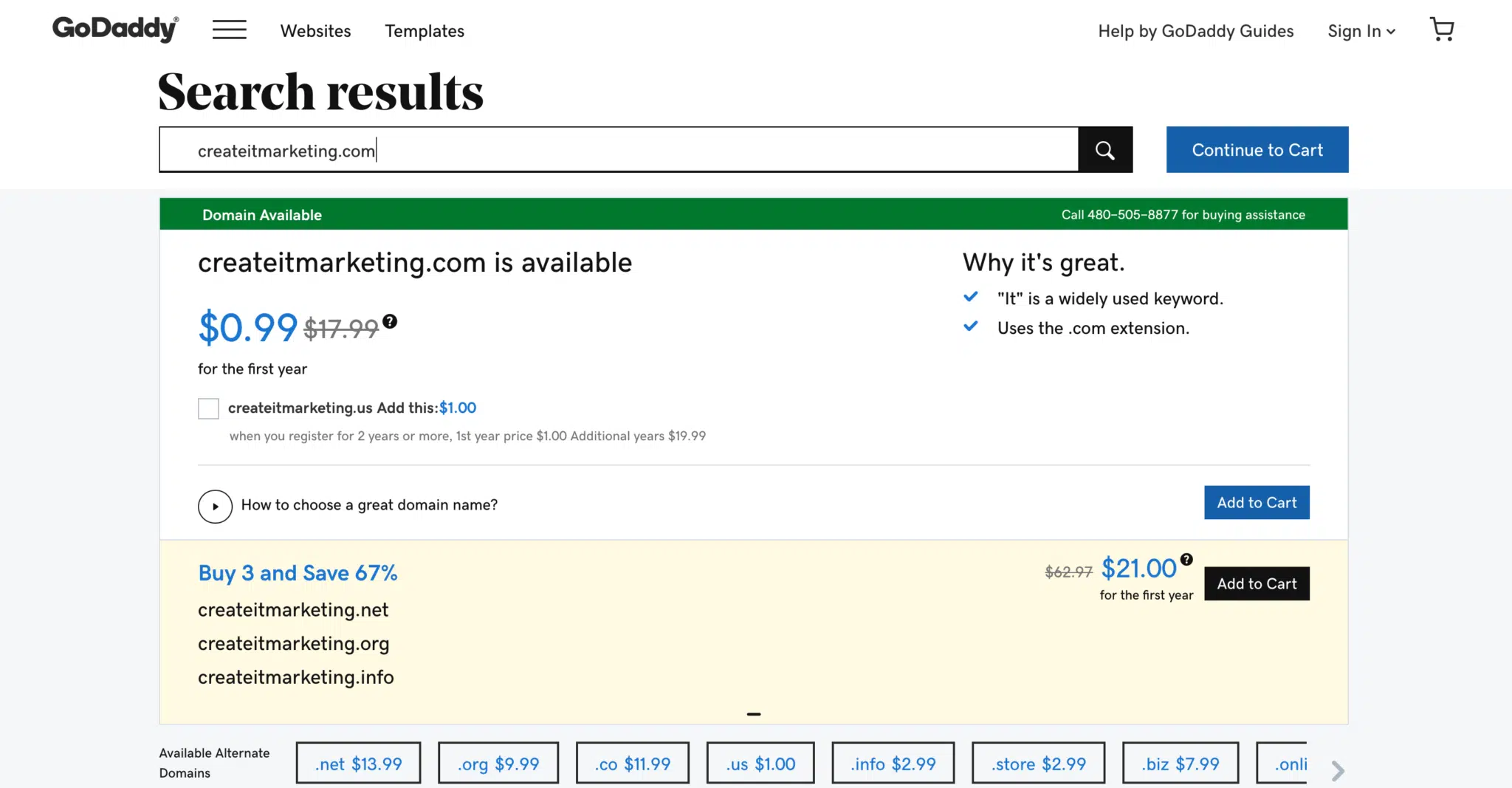This screenshot has height=788, width=1512.
Task: Select the .us $1.00 alternate domain
Action: tap(760, 763)
